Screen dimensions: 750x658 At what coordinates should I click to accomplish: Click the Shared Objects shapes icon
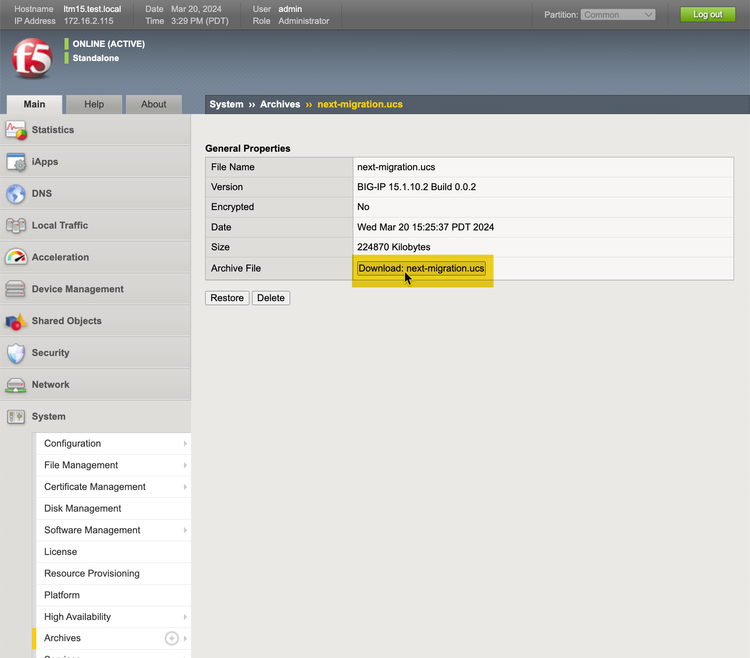pos(16,321)
